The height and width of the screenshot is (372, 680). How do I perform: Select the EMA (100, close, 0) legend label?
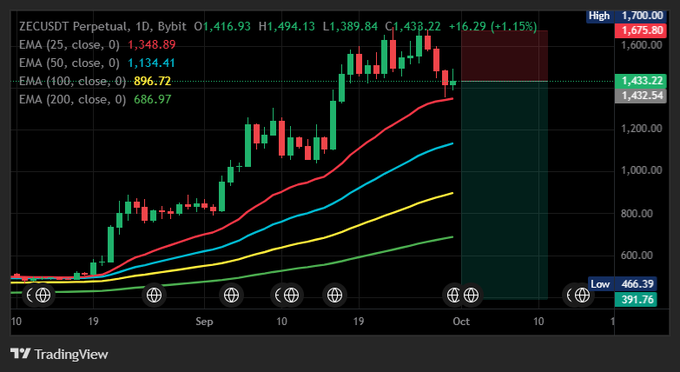(x=72, y=81)
